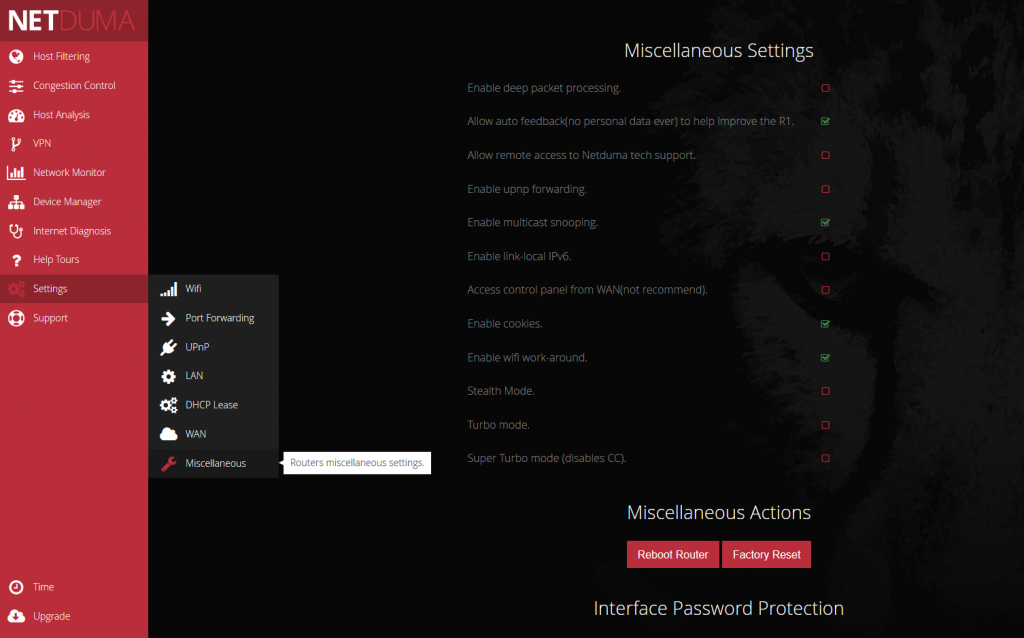Click the NETDUMA logo
This screenshot has width=1024, height=638.
(x=71, y=20)
